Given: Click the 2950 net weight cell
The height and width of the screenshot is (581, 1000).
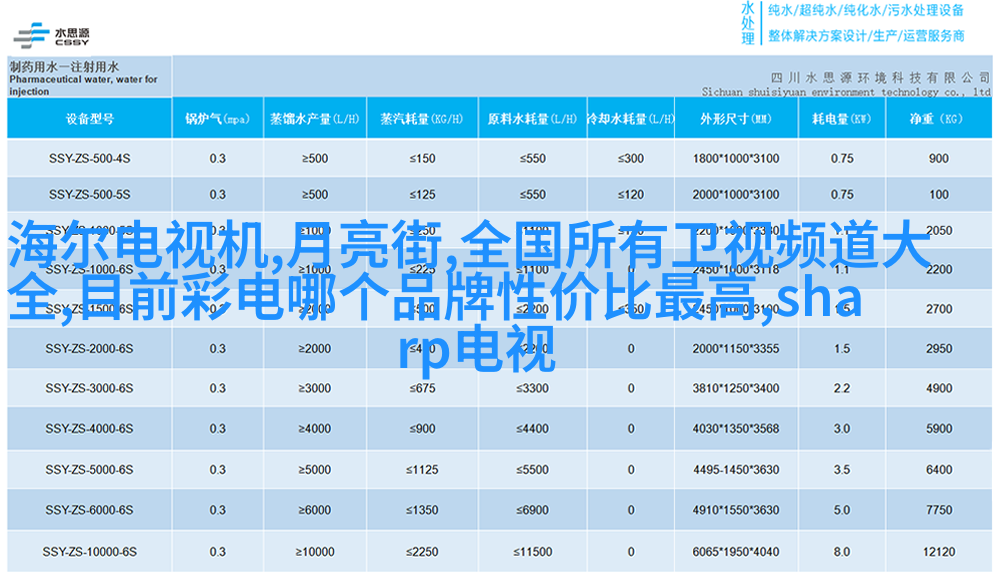Looking at the screenshot, I should point(939,349).
